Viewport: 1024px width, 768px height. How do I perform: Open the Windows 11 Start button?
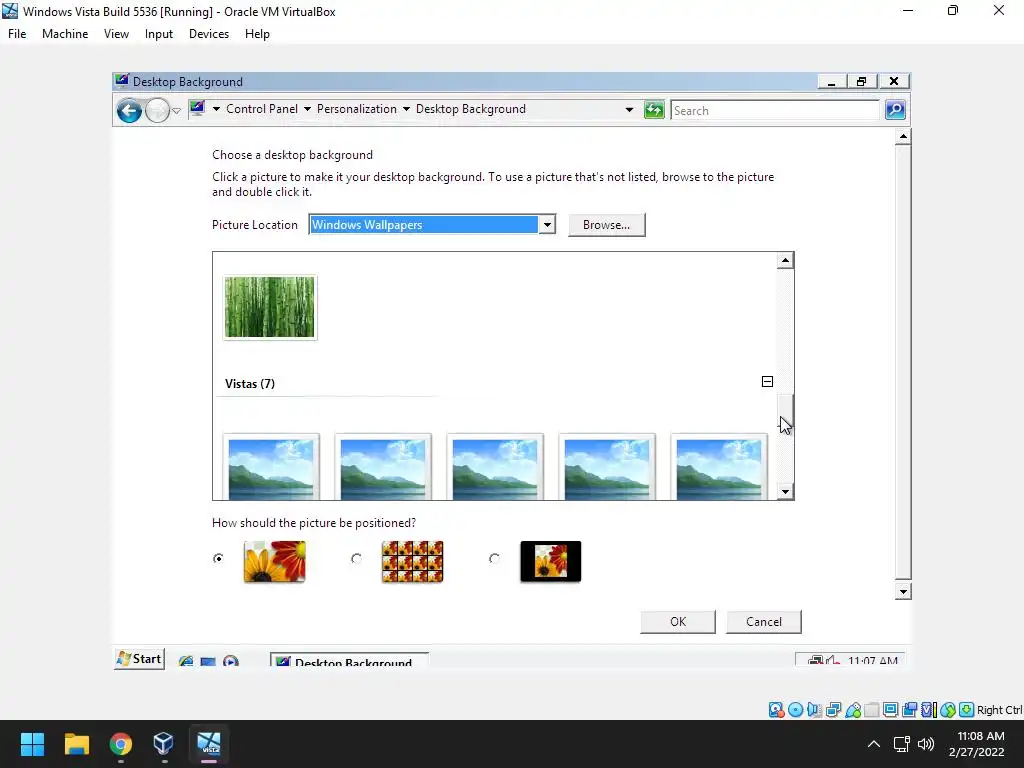32,744
